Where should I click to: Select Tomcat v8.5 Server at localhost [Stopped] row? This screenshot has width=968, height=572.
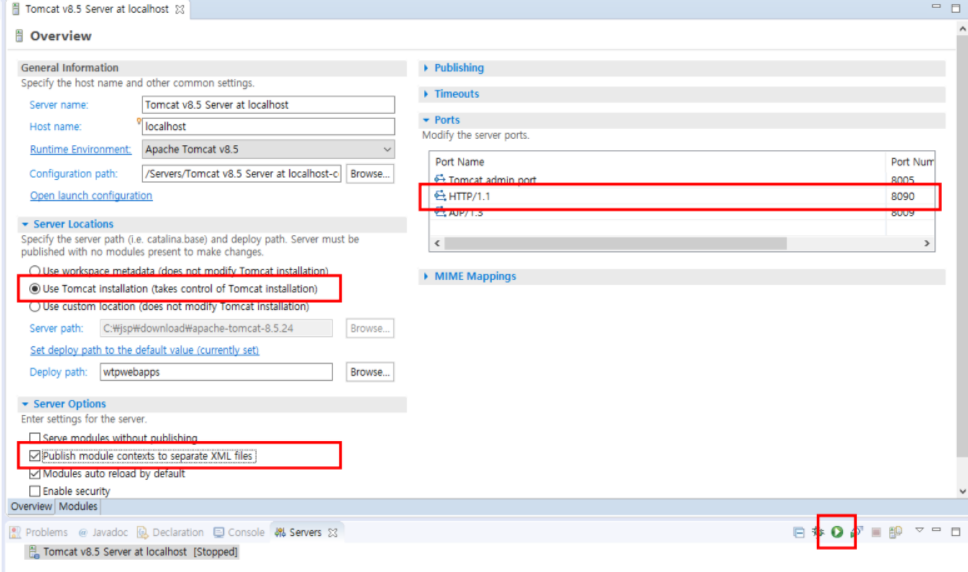132,552
